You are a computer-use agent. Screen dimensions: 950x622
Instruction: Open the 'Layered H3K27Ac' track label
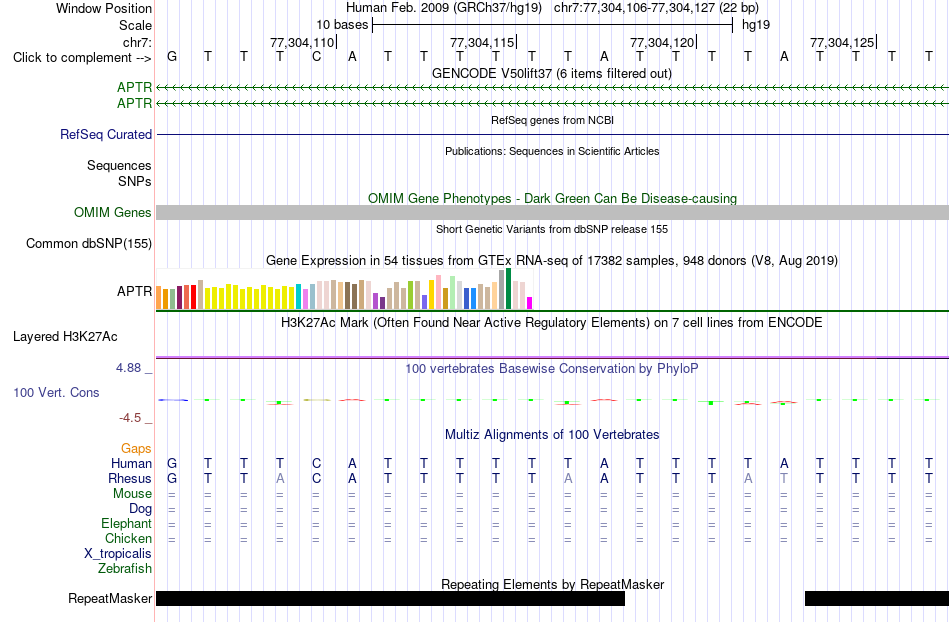(65, 337)
